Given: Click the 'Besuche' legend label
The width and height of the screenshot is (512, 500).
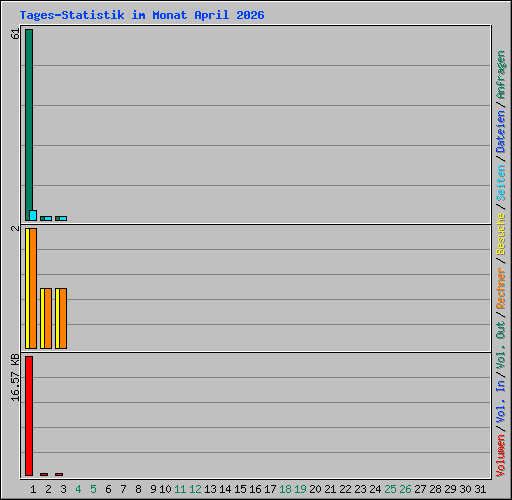Looking at the screenshot, I should [501, 234].
